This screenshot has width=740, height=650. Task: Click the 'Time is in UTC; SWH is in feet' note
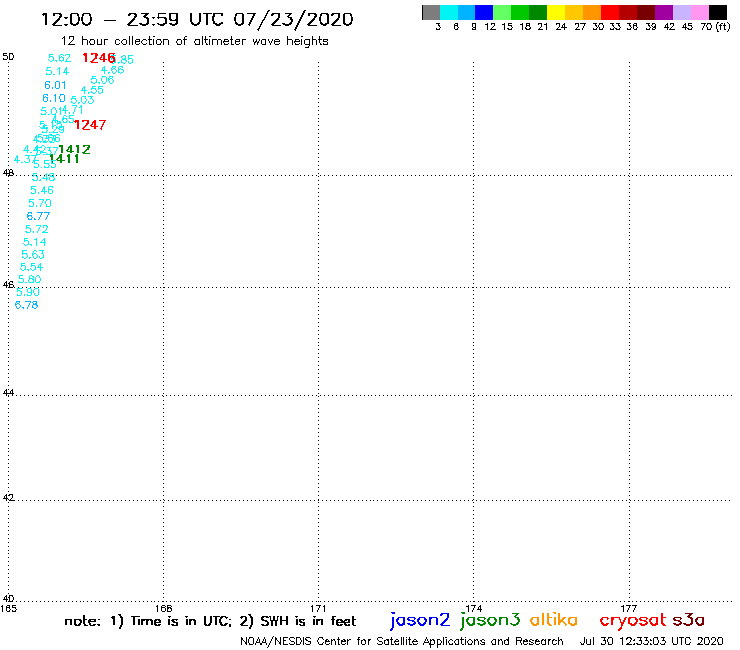pos(210,621)
